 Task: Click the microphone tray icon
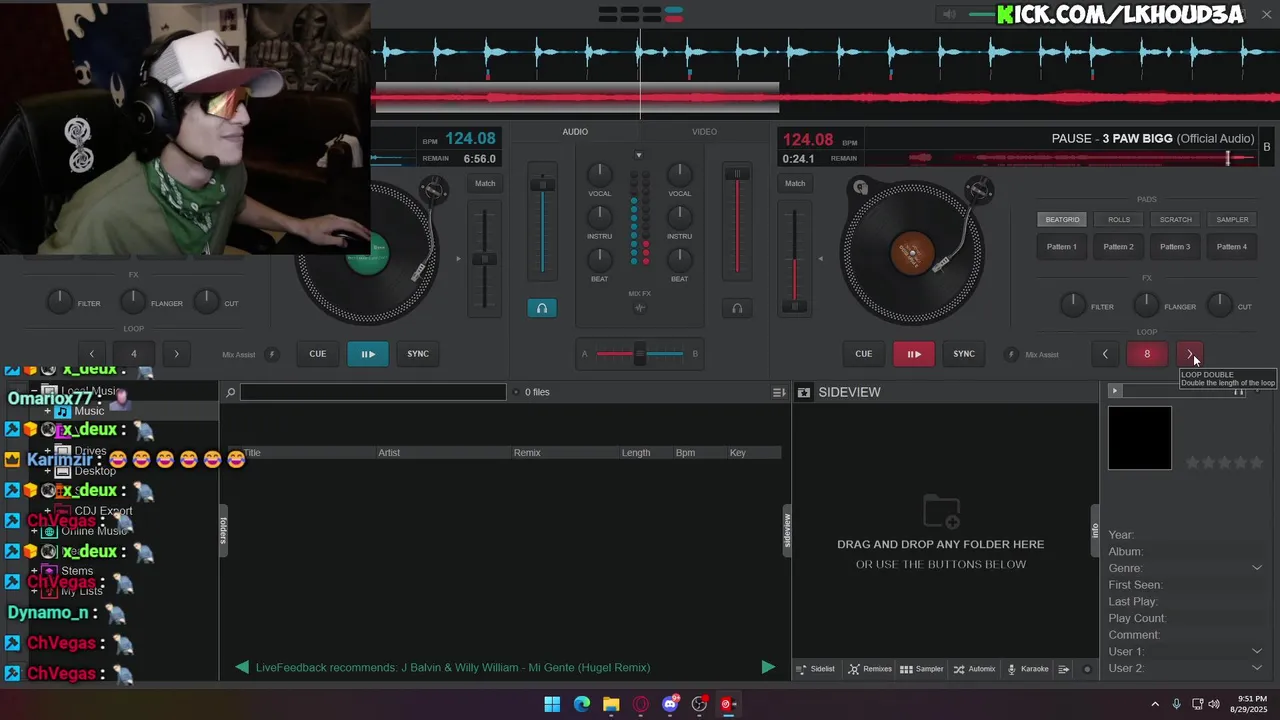(1176, 704)
